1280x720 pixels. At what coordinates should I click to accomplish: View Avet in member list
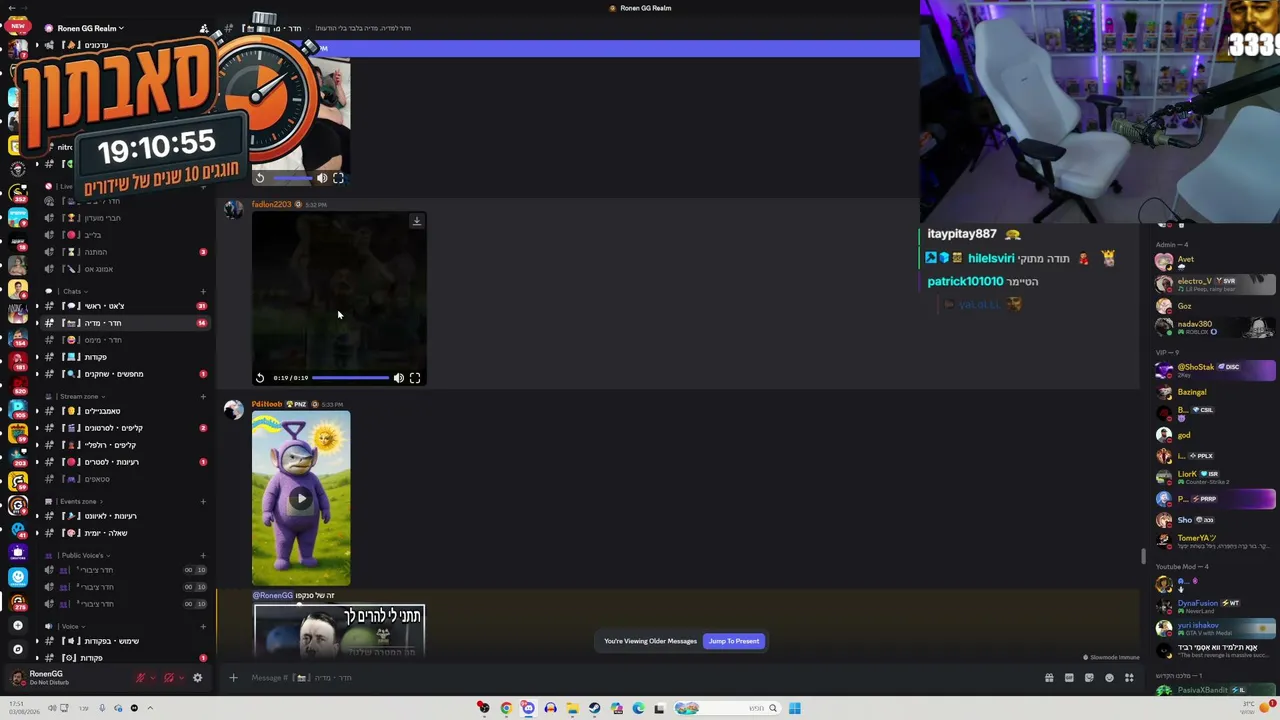(1216, 262)
